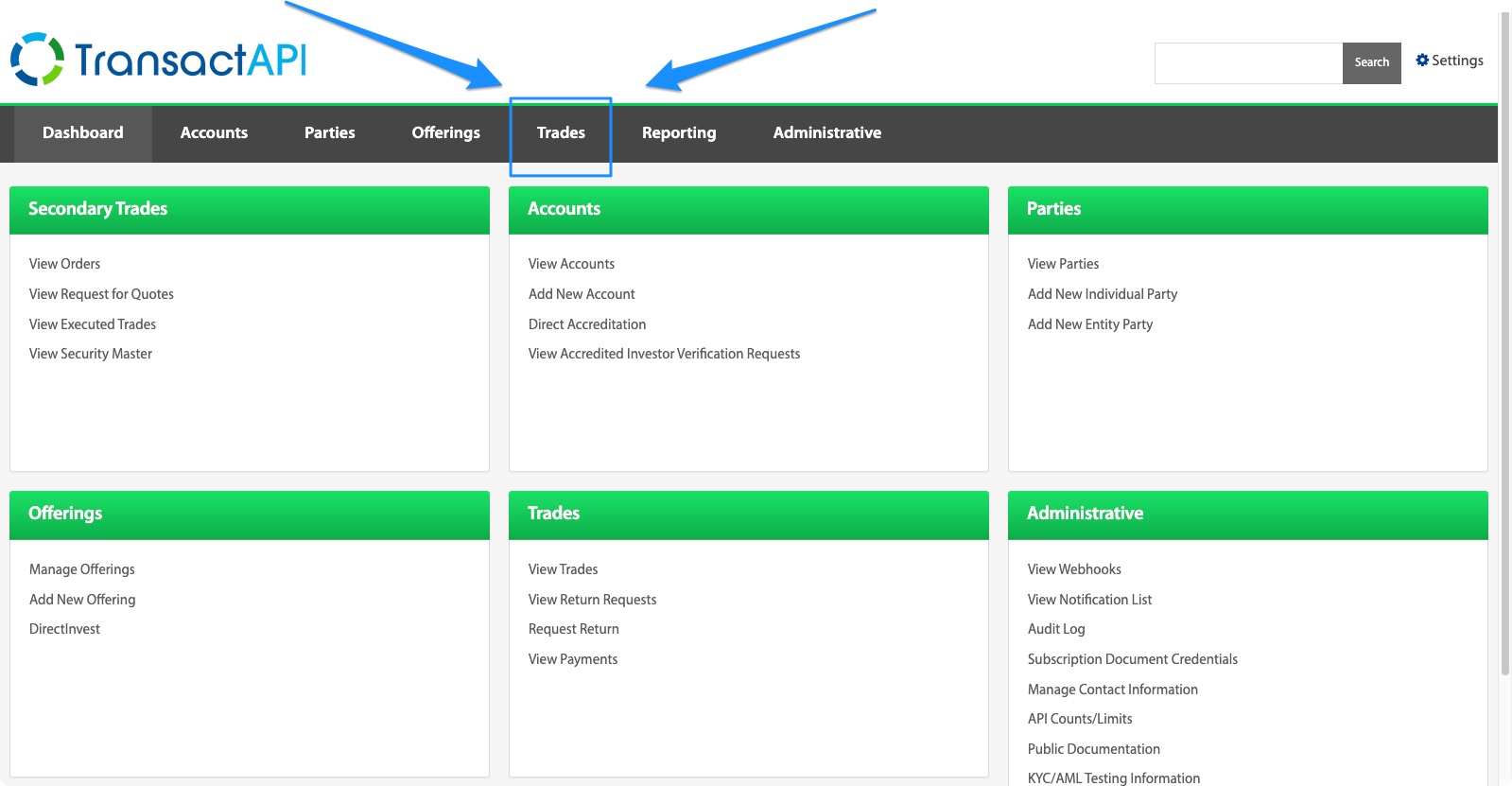The width and height of the screenshot is (1512, 786).
Task: Open View Notification List
Action: (x=1089, y=600)
